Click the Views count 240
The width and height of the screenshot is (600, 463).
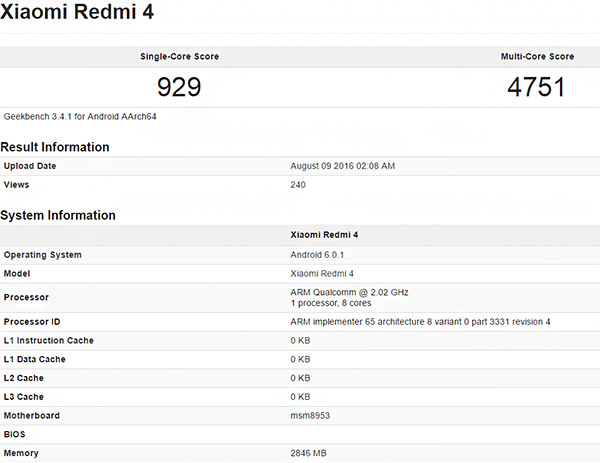(x=298, y=185)
